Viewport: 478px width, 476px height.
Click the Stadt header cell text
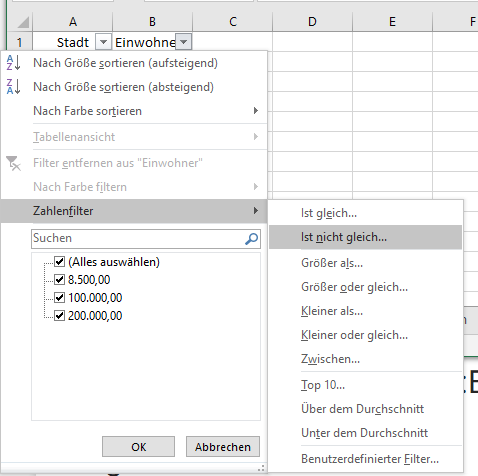click(x=73, y=42)
